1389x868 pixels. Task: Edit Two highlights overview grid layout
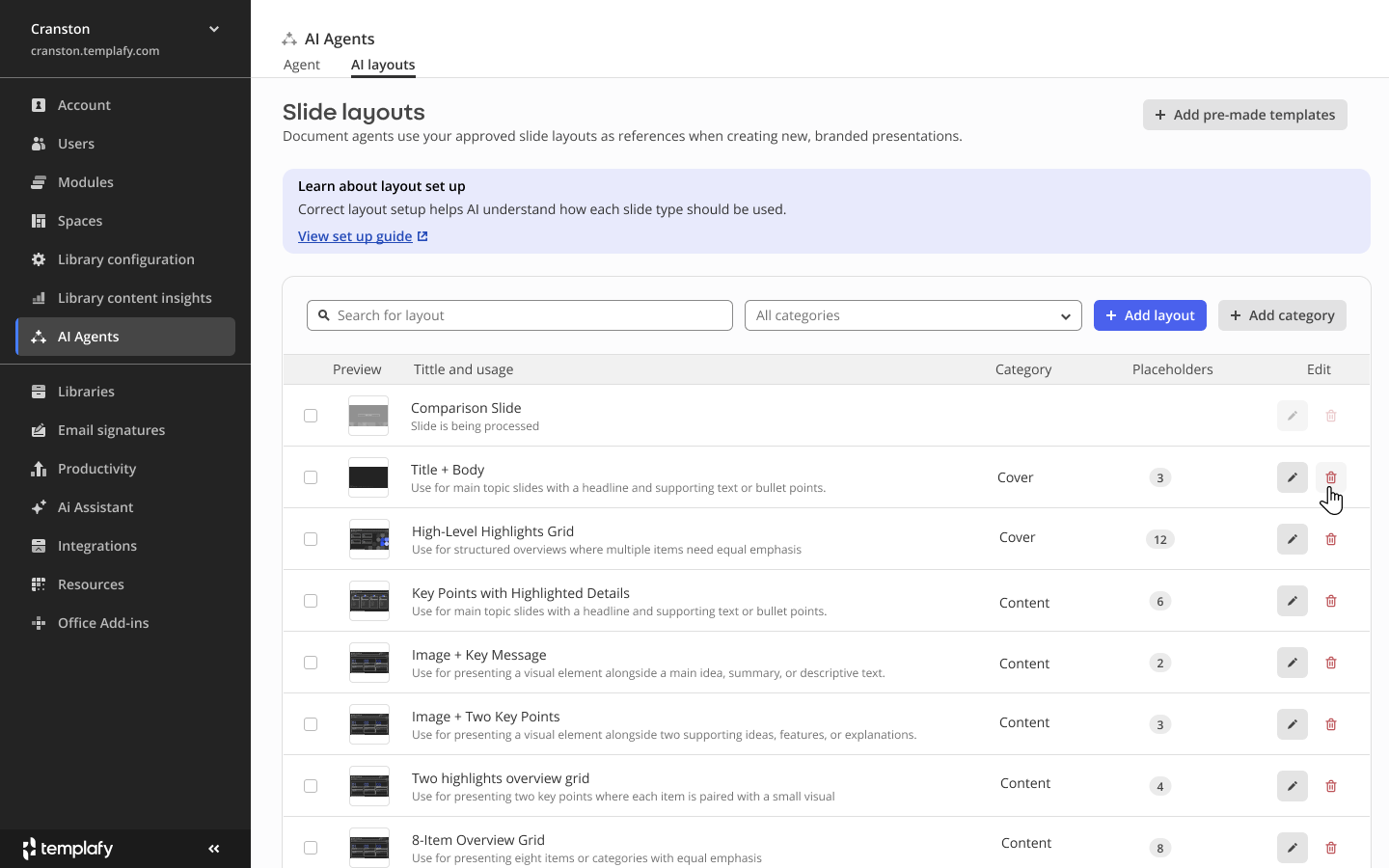(1293, 786)
